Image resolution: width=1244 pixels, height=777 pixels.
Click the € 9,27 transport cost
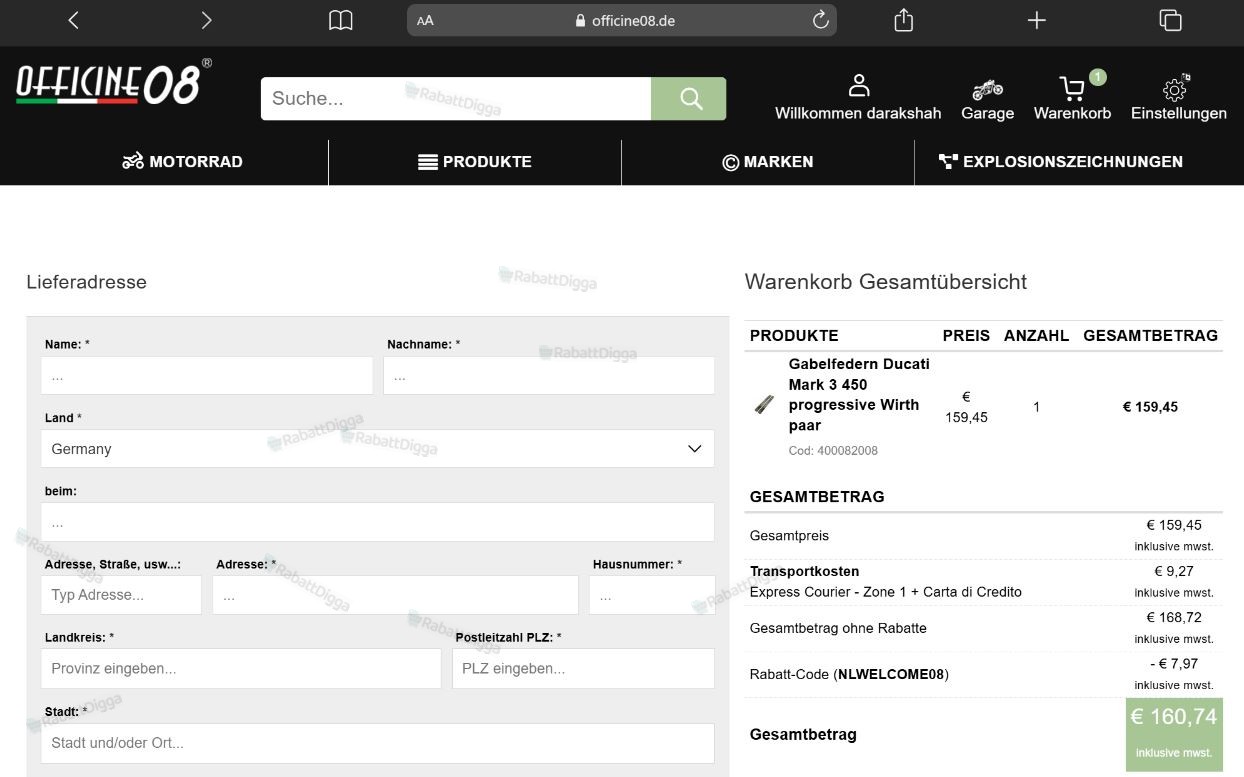click(1174, 571)
